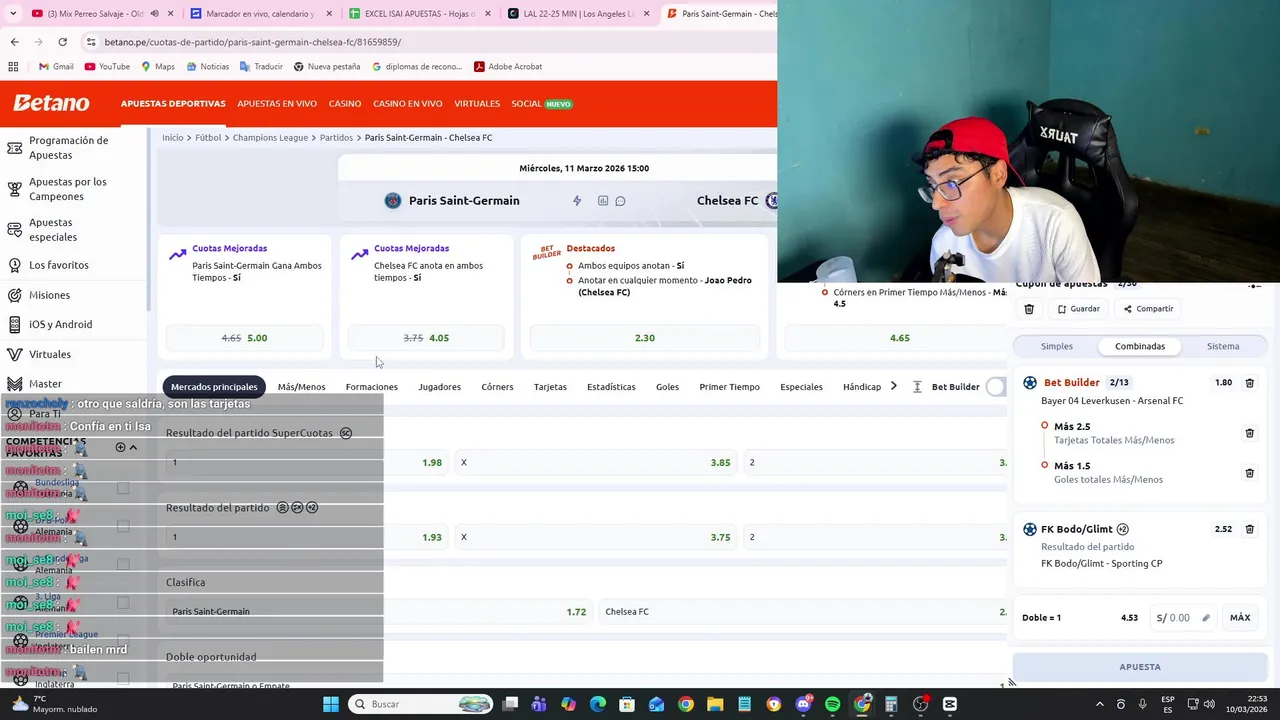1280x720 pixels.
Task: Click the Virtuales sidebar icon
Action: tap(15, 354)
